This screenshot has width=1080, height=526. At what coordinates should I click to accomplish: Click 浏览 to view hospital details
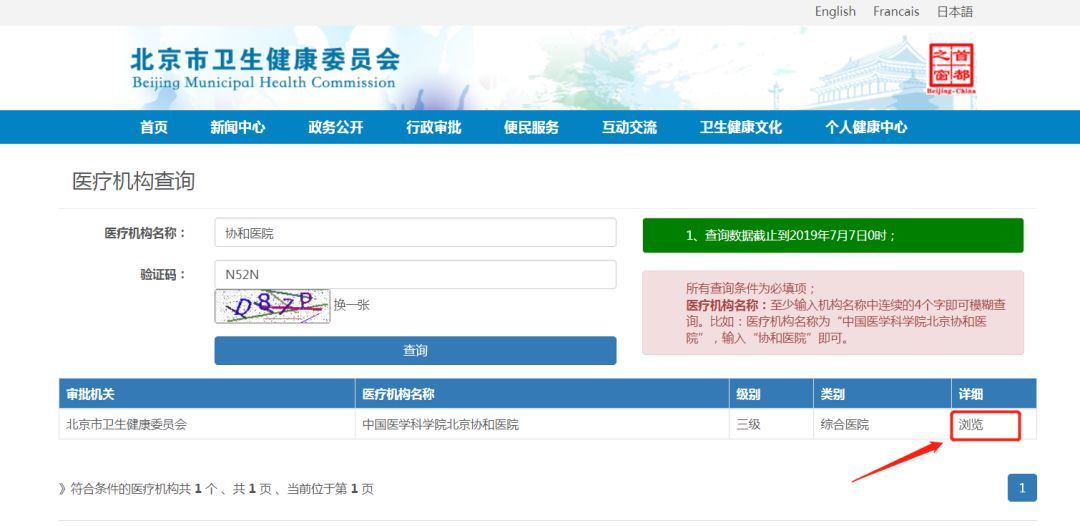pos(971,425)
